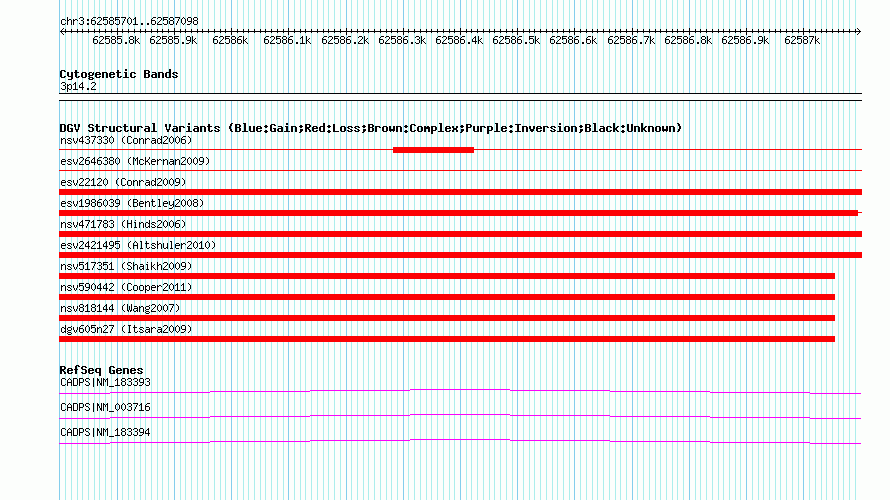Click the 62586.1k ruler tick label
Viewport: 890px width, 500px height.
288,40
